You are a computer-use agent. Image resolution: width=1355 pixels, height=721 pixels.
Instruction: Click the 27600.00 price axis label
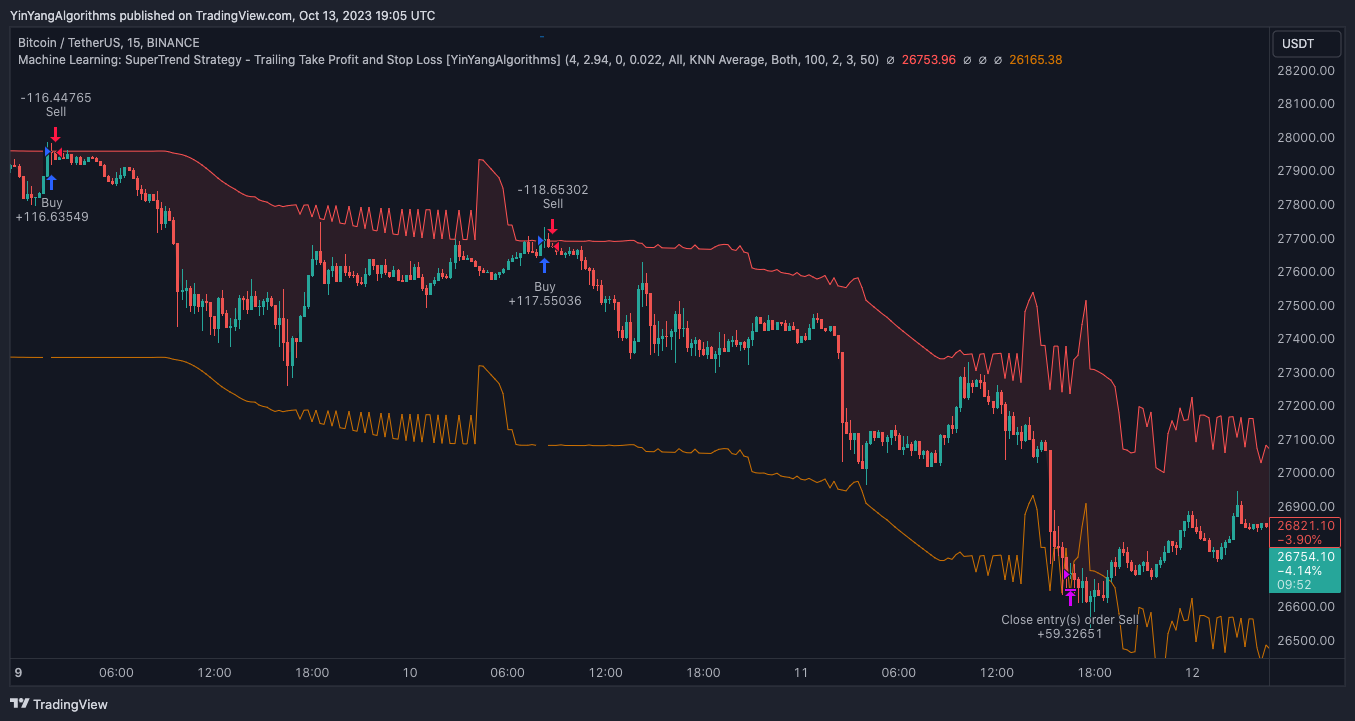1306,272
